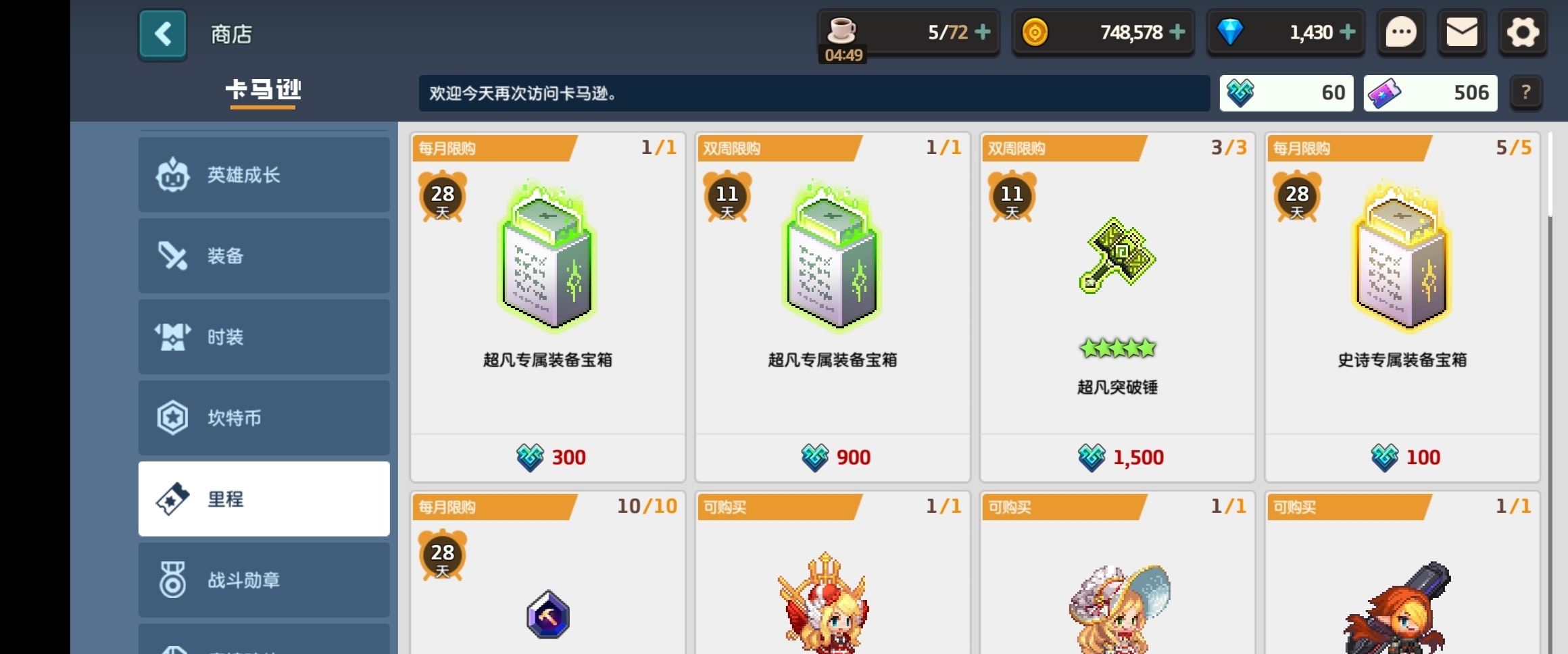Switch to the 卡马逊 shop tab
This screenshot has width=1568, height=654.
coord(263,91)
